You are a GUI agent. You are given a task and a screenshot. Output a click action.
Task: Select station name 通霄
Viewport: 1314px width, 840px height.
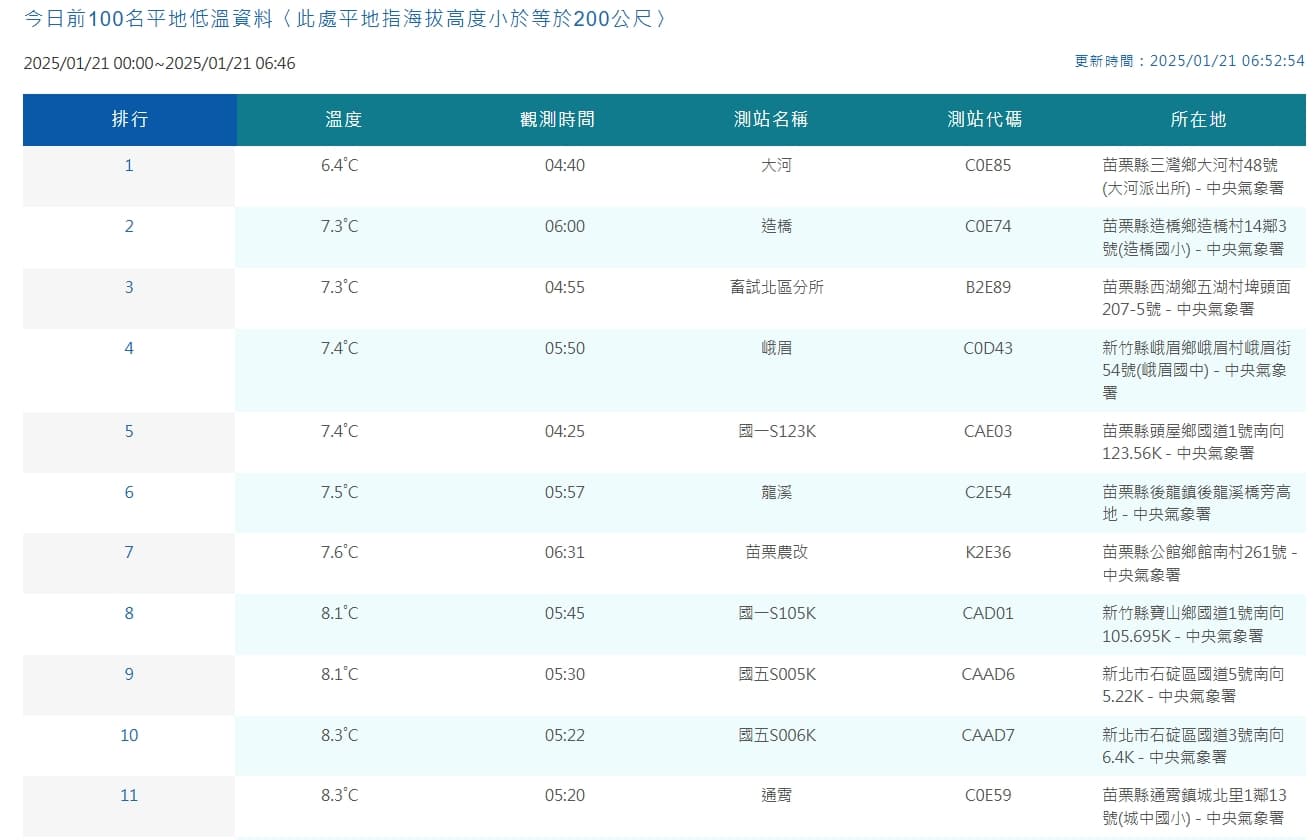point(776,796)
